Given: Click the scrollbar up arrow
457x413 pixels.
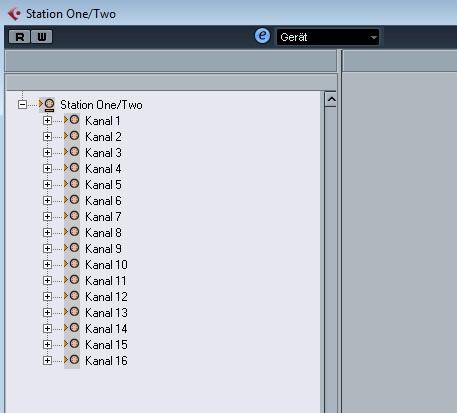Looking at the screenshot, I should 331,99.
